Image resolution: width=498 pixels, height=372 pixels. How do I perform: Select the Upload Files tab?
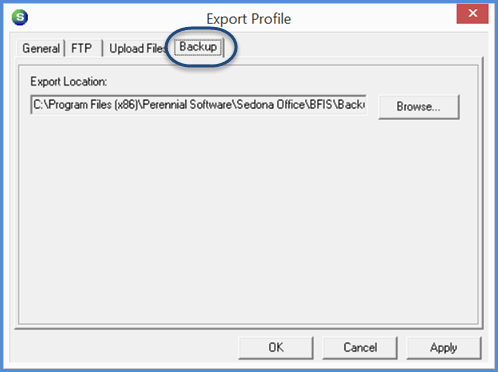coord(137,49)
